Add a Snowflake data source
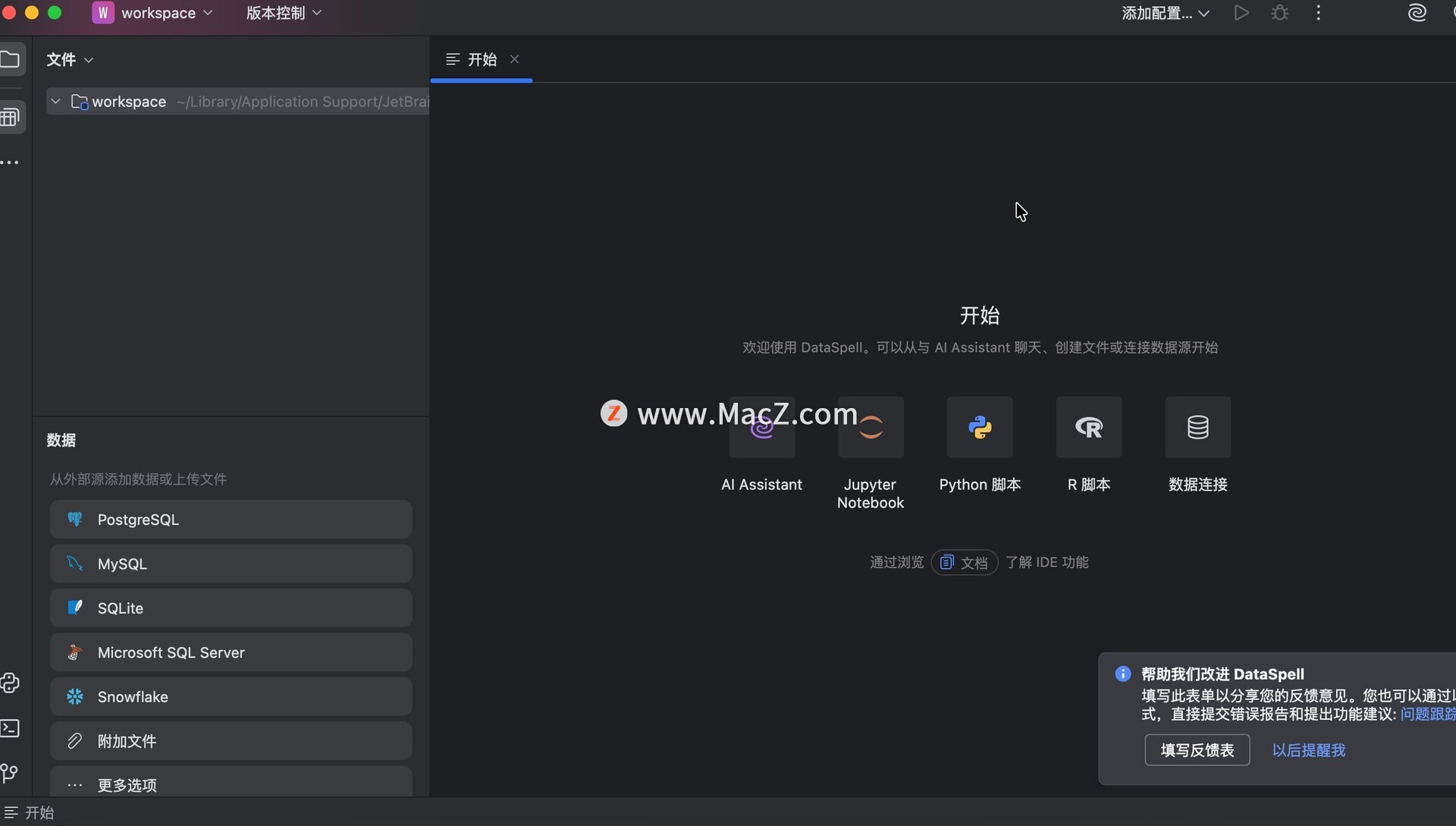Viewport: 1456px width, 826px height. point(231,696)
